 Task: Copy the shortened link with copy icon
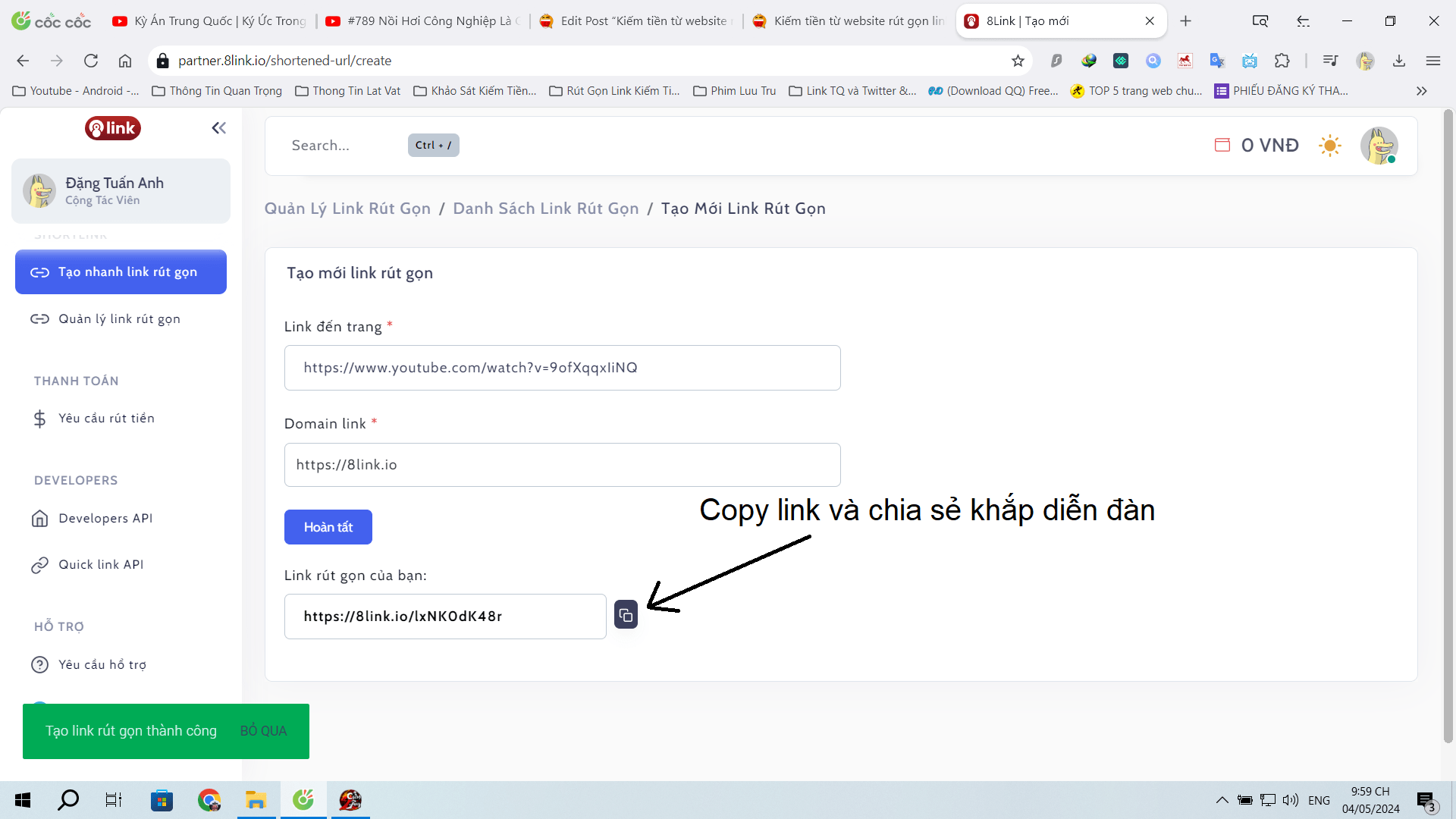point(626,615)
